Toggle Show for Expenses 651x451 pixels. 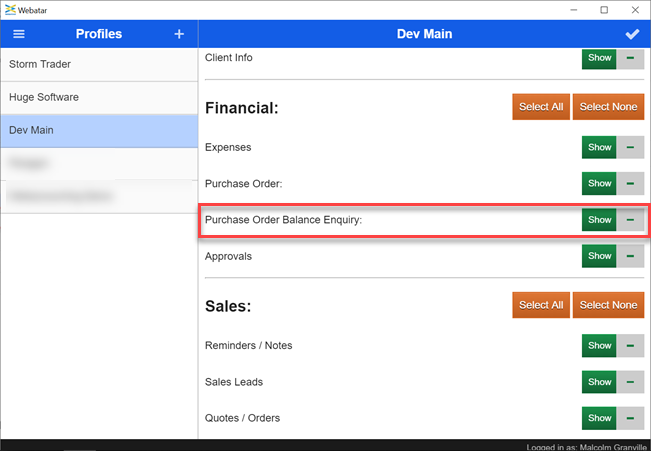point(599,148)
